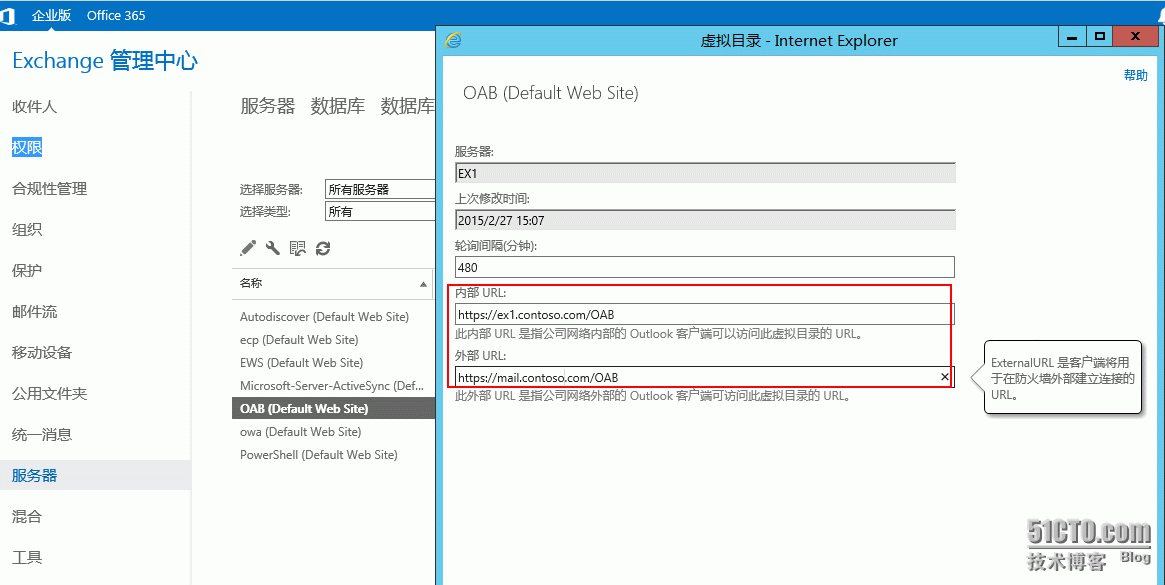Click the 帮助 help link in the dialog
This screenshot has width=1165, height=585.
pyautogui.click(x=1135, y=75)
